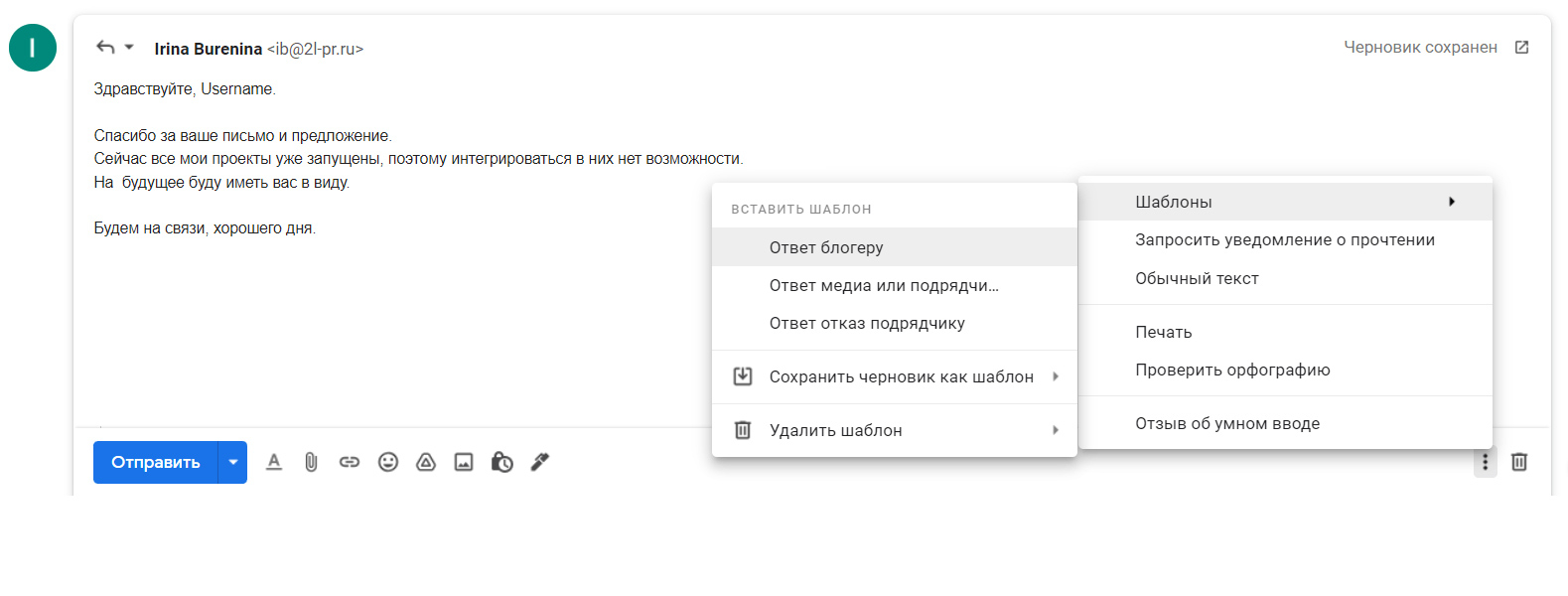Click the three-dot more options button

point(1485,462)
